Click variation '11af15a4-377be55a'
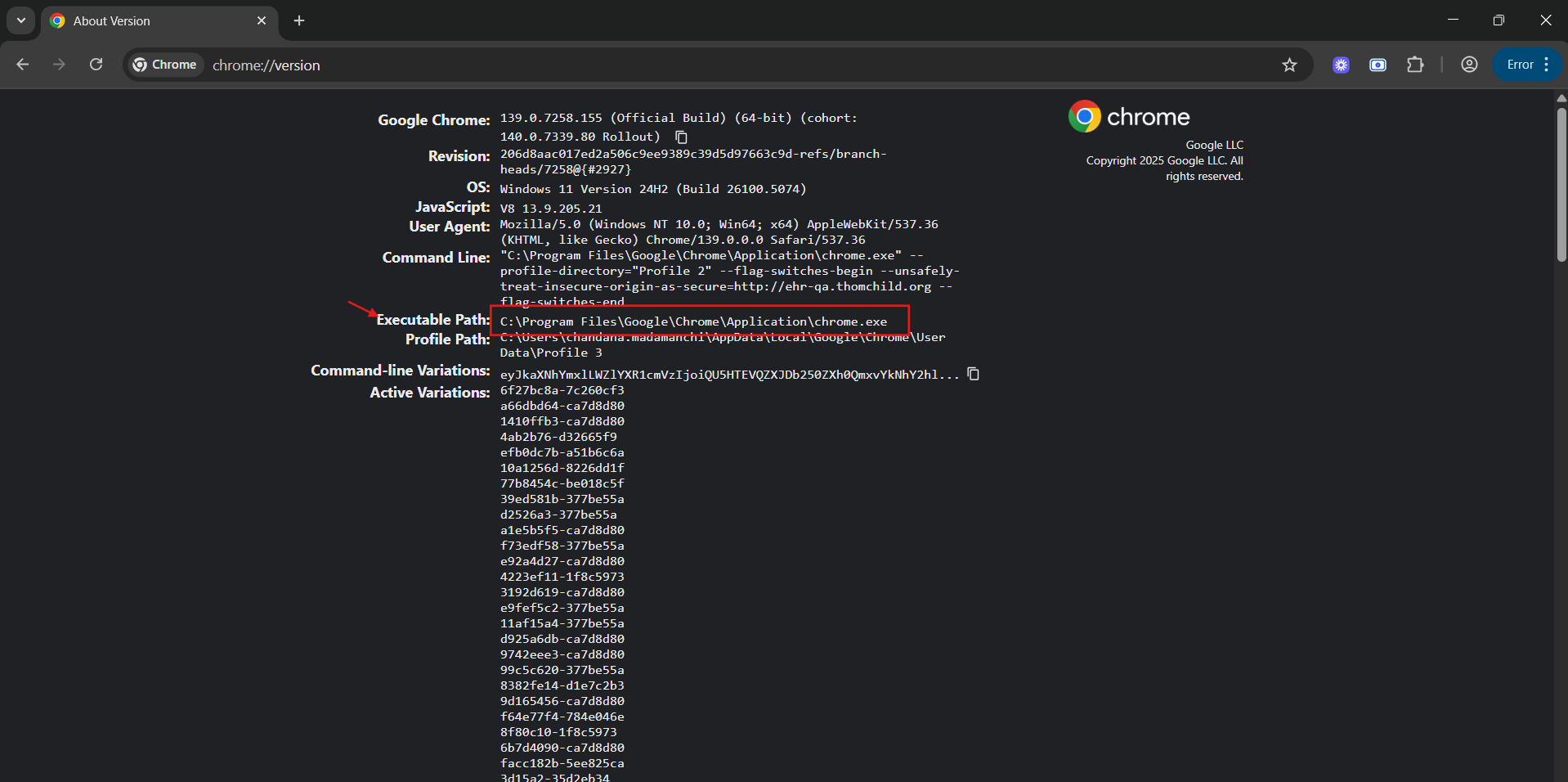This screenshot has height=782, width=1568. 562,623
